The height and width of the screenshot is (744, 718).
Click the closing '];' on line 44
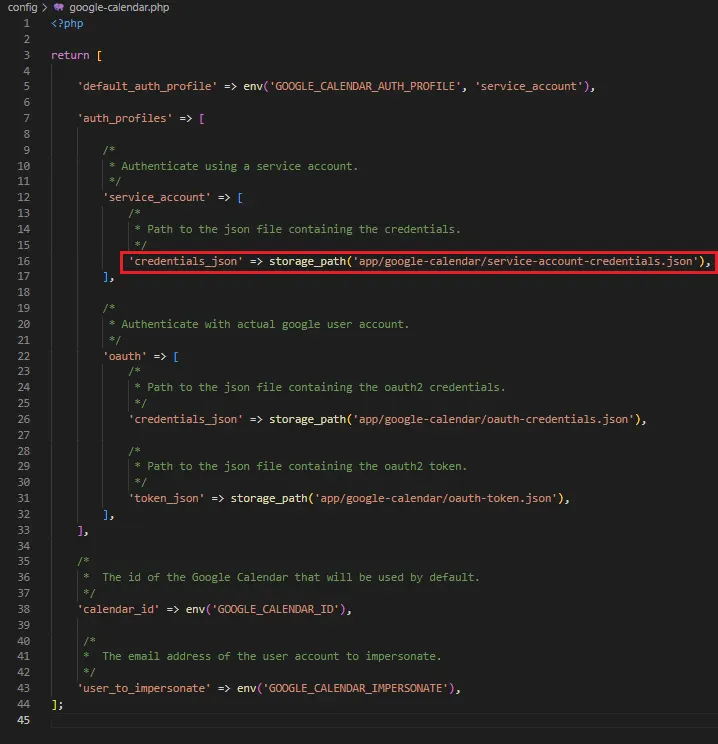pos(57,704)
